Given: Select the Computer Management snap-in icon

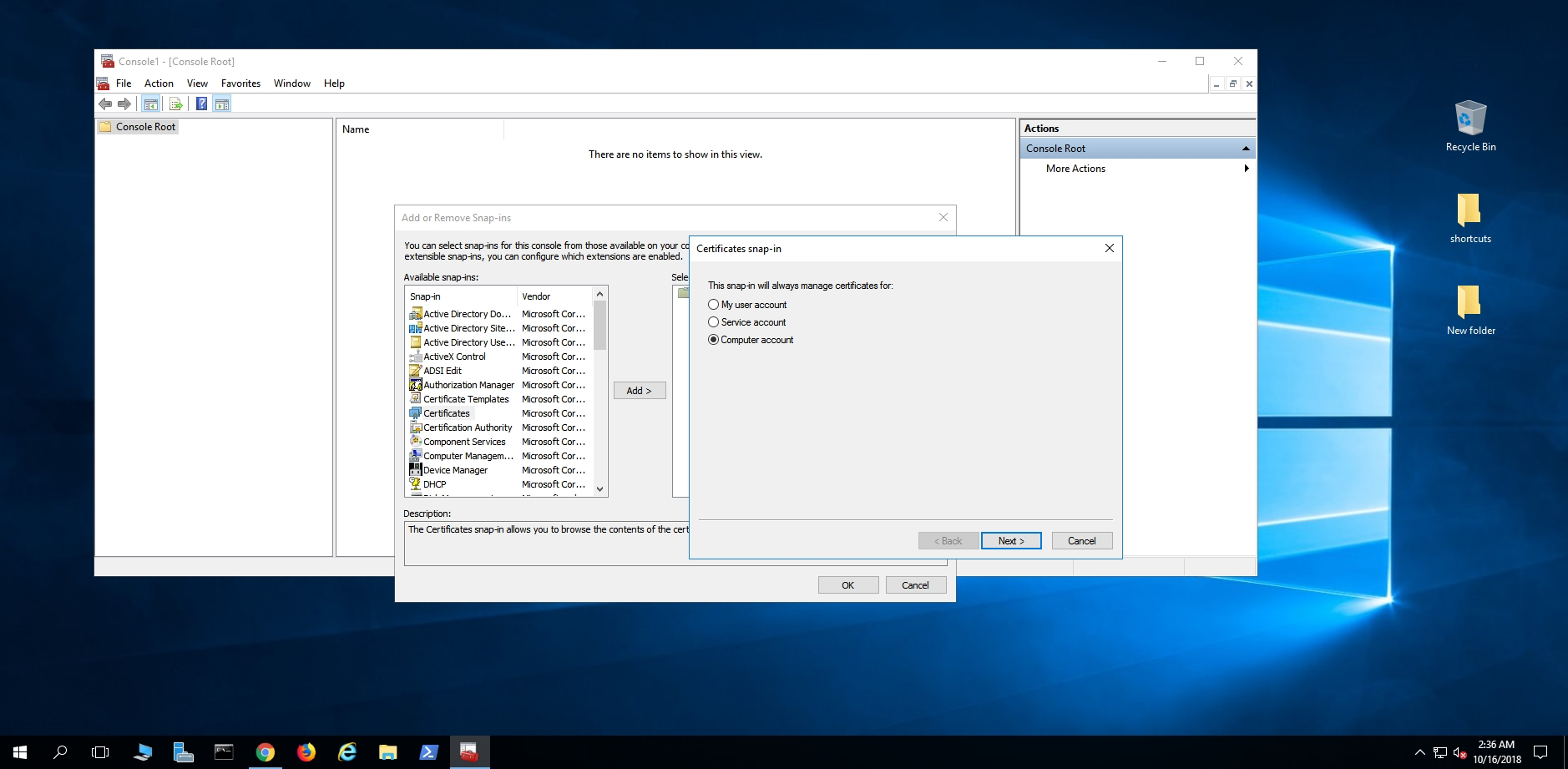Looking at the screenshot, I should tap(416, 456).
